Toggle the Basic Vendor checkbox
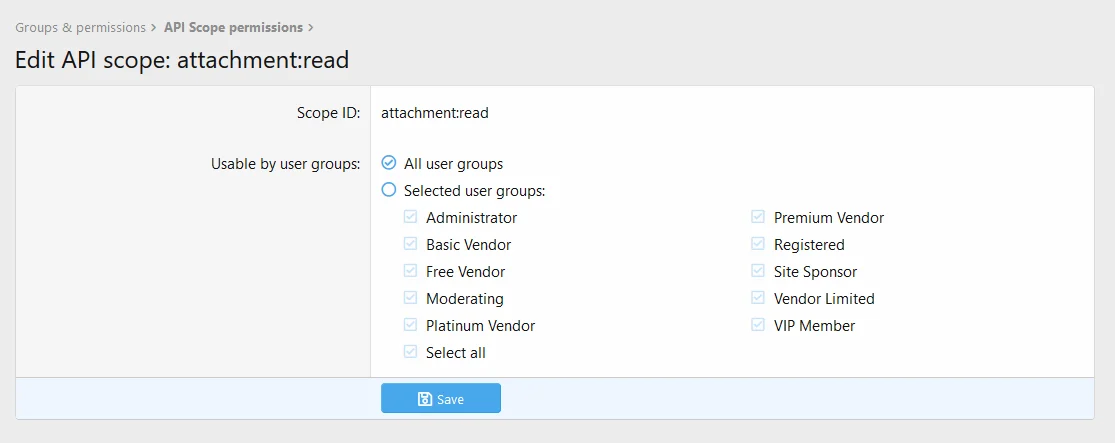This screenshot has height=443, width=1115. click(x=410, y=245)
